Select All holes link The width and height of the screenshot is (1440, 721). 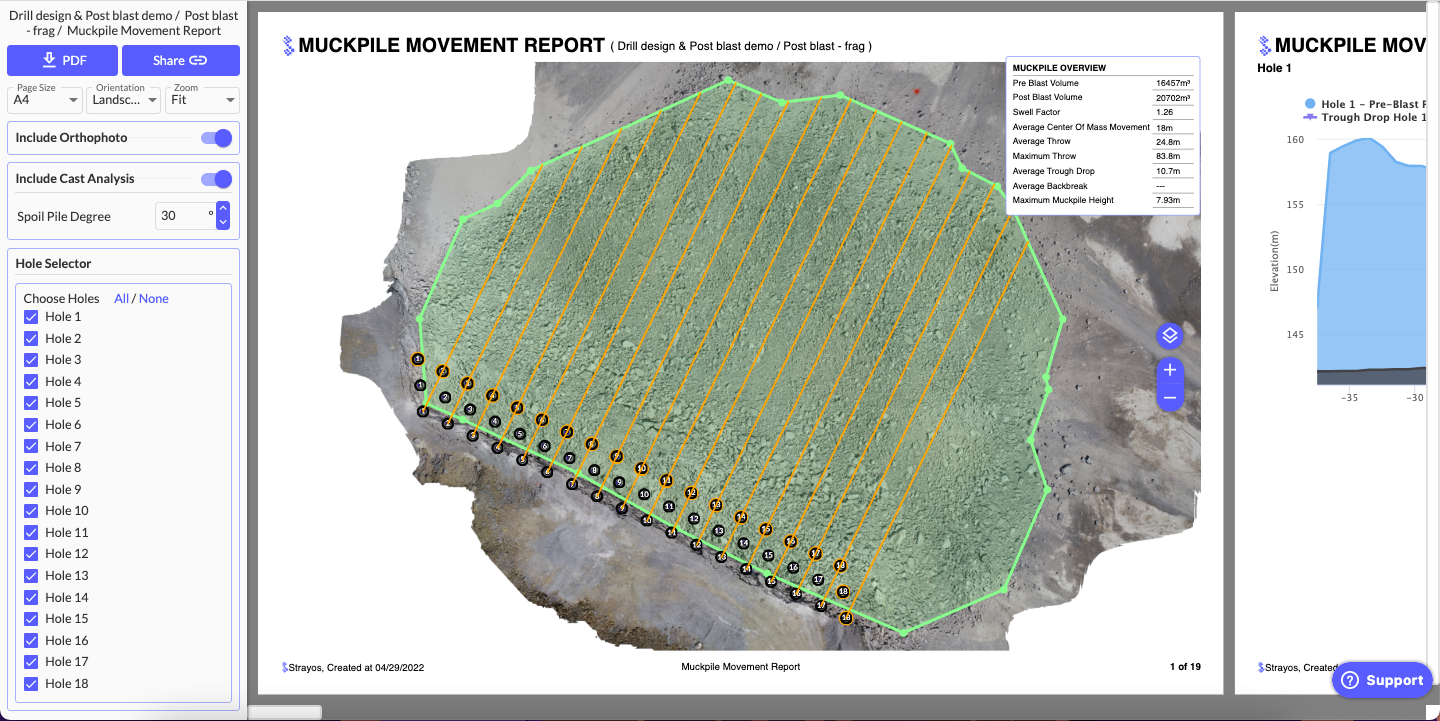tap(121, 298)
